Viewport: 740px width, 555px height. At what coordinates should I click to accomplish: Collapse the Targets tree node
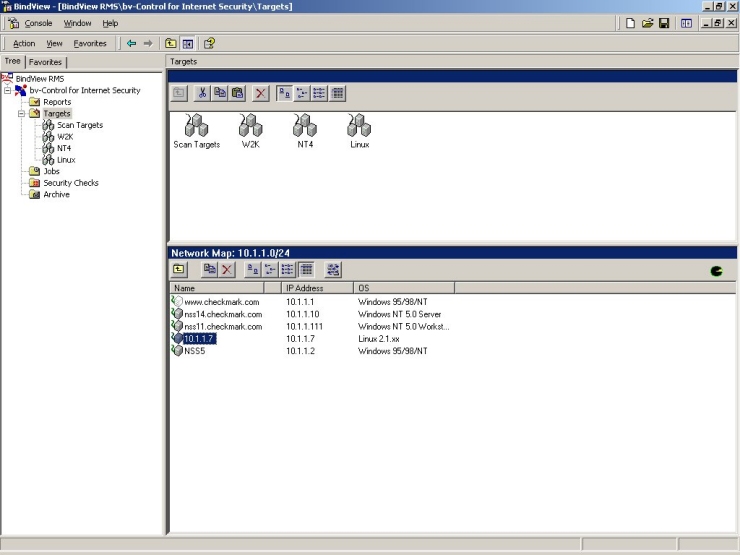(21, 113)
